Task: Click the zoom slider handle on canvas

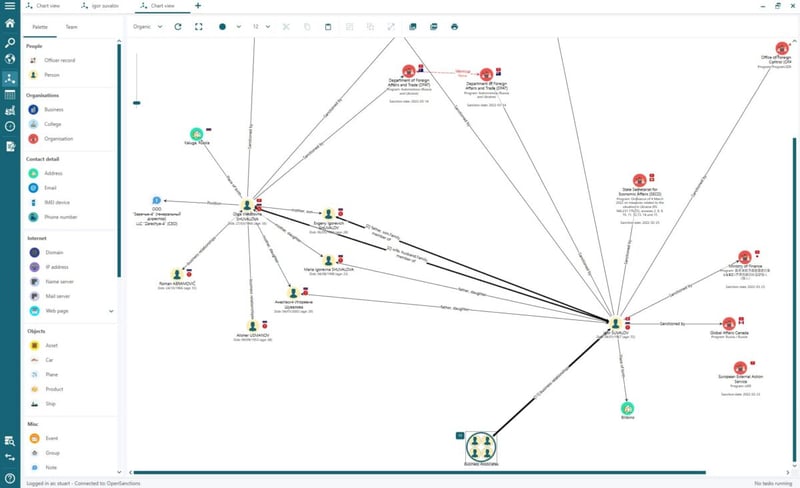Action: pyautogui.click(x=137, y=103)
